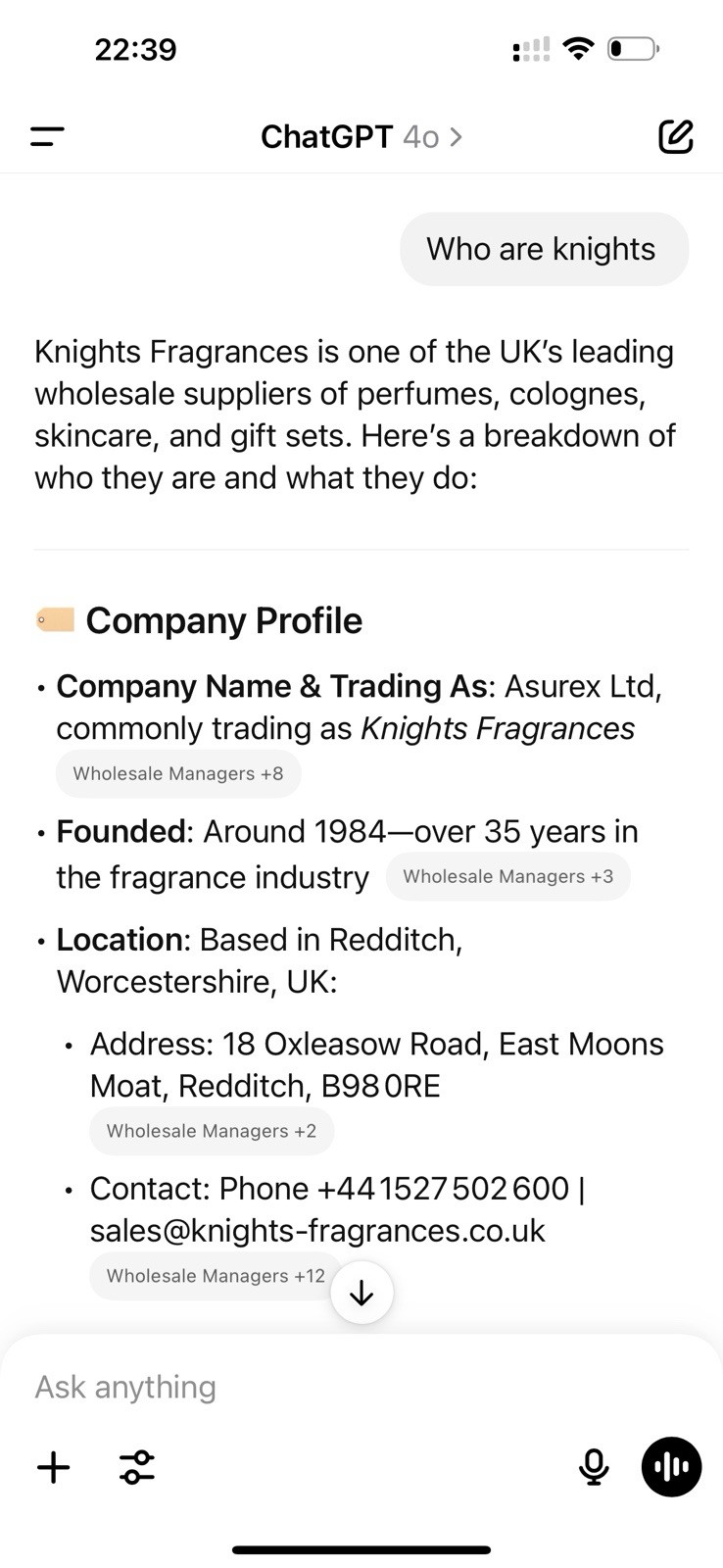Image resolution: width=723 pixels, height=1568 pixels.
Task: Tap the "Who are knights" message bubble
Action: pos(544,249)
